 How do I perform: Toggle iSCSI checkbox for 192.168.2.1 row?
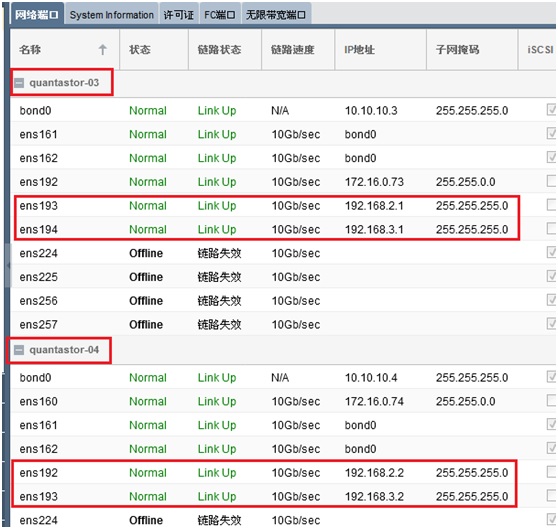click(x=551, y=205)
